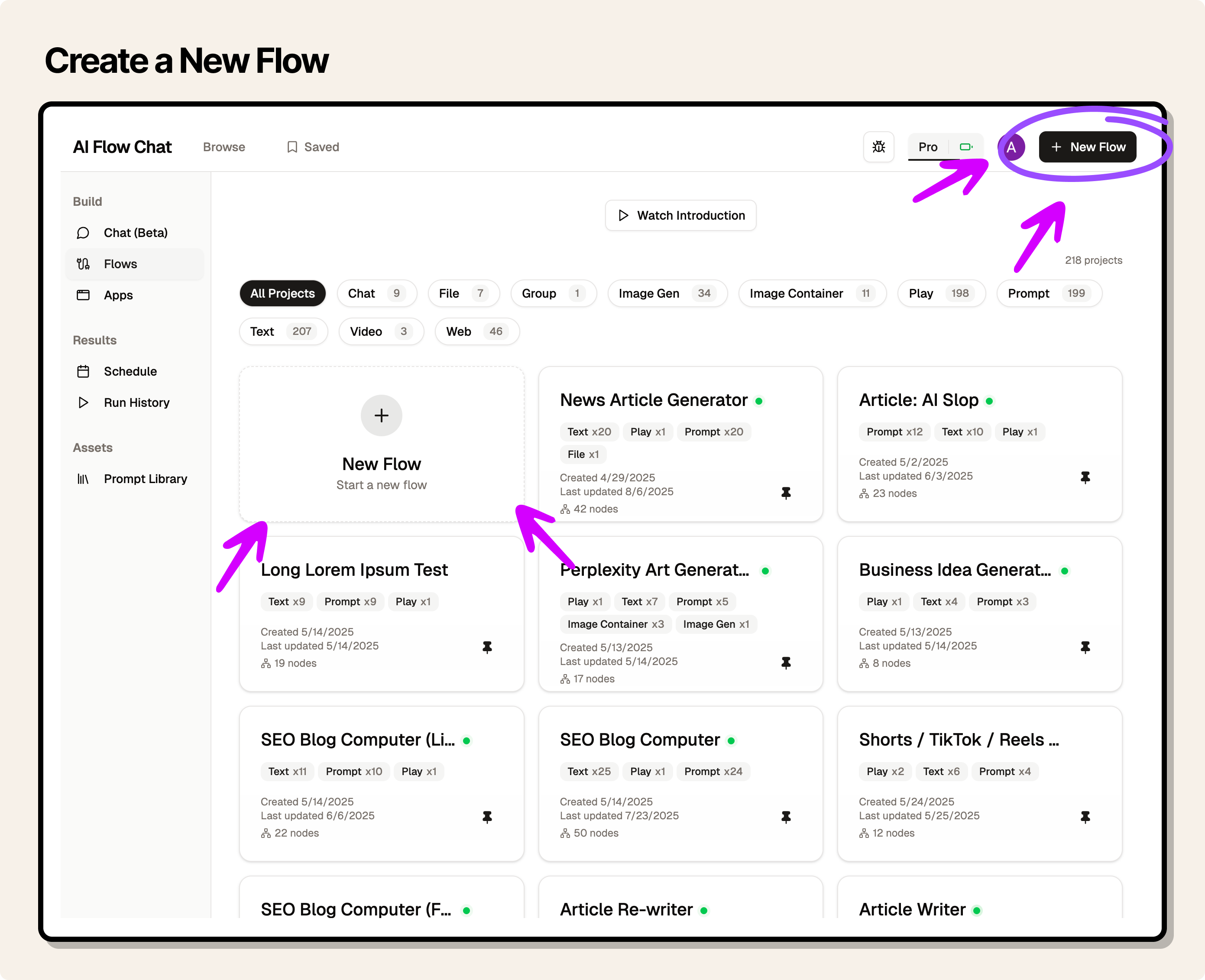Click the green credits icon beside Pro
The width and height of the screenshot is (1205, 980).
(x=966, y=147)
